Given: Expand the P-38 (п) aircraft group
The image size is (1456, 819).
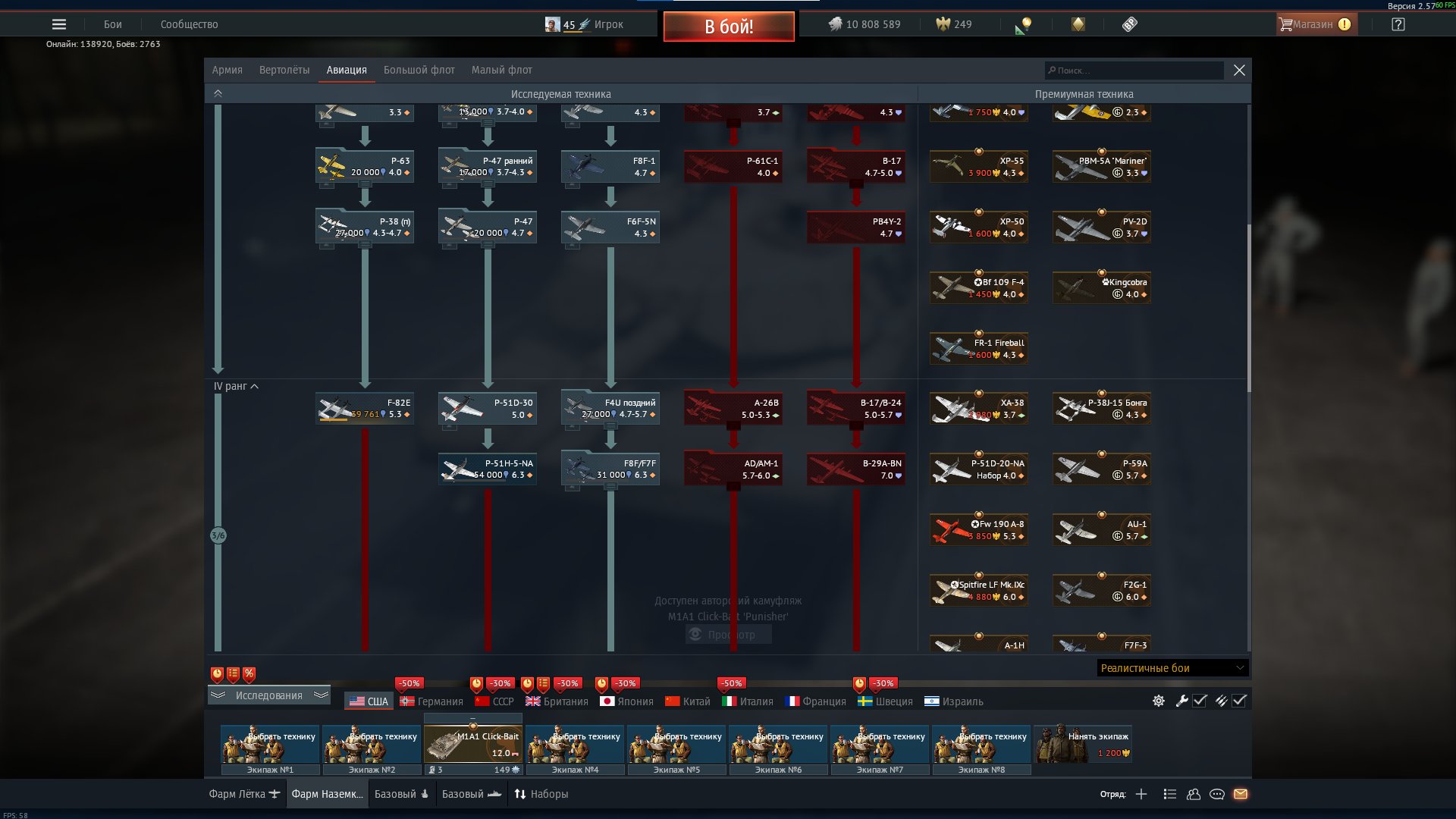Looking at the screenshot, I should point(365,245).
